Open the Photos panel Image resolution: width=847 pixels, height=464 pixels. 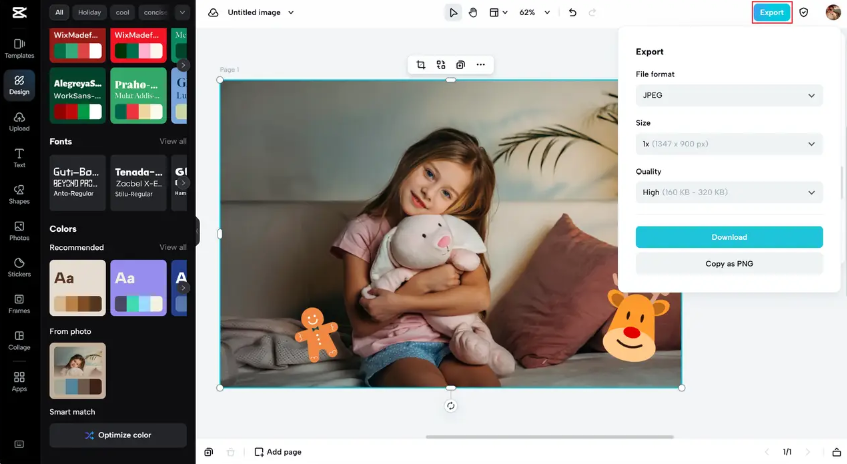[19, 231]
